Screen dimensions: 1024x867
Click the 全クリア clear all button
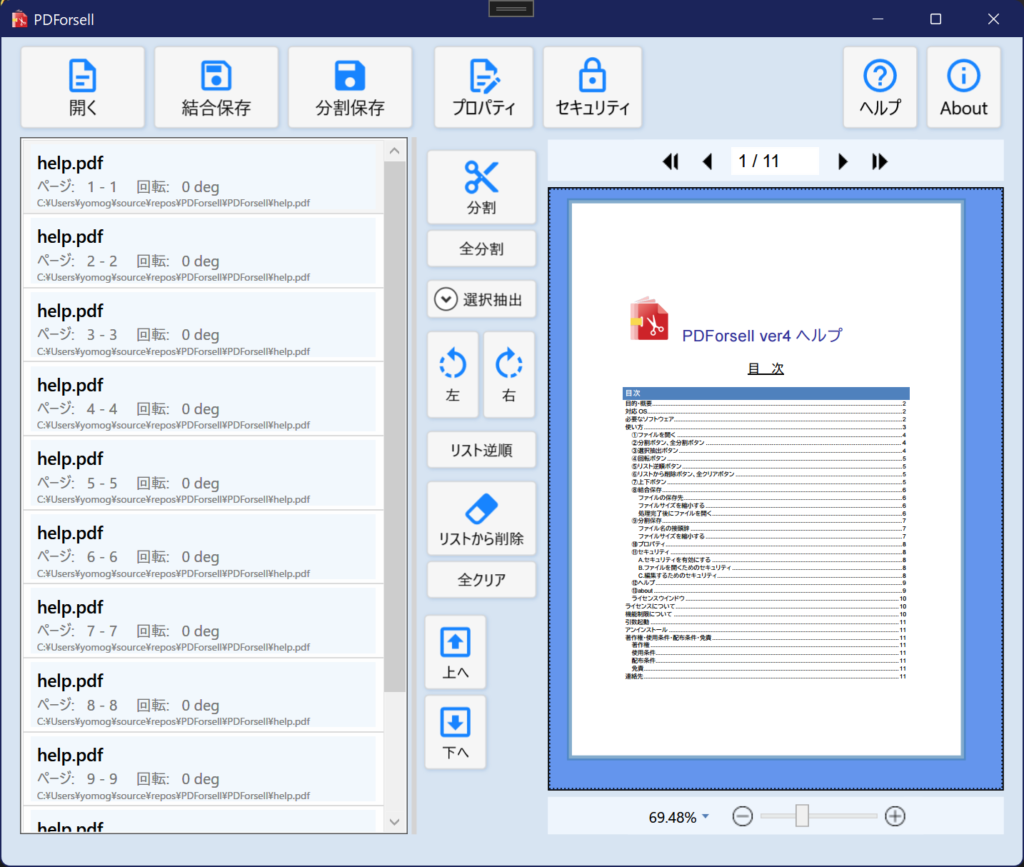click(x=481, y=580)
